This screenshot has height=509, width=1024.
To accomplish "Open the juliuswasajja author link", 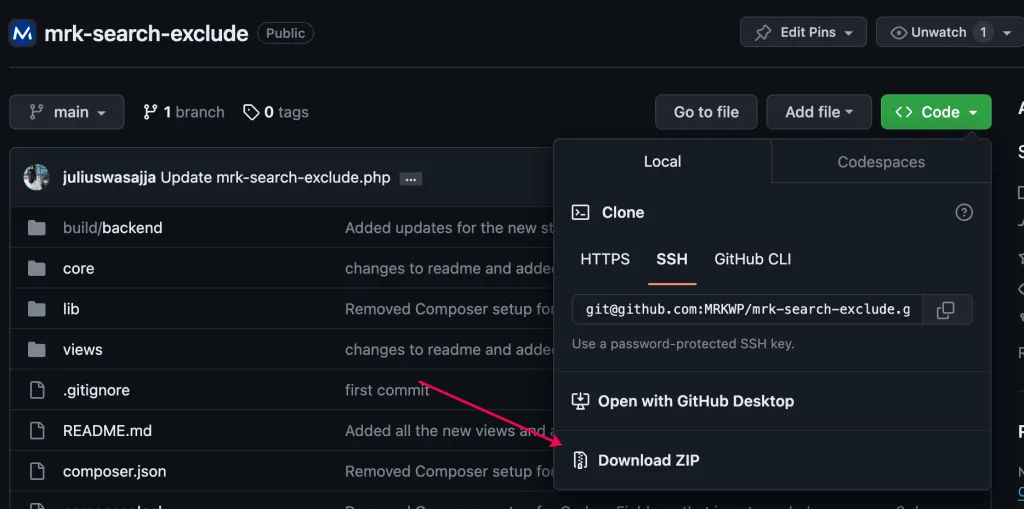I will (x=109, y=178).
